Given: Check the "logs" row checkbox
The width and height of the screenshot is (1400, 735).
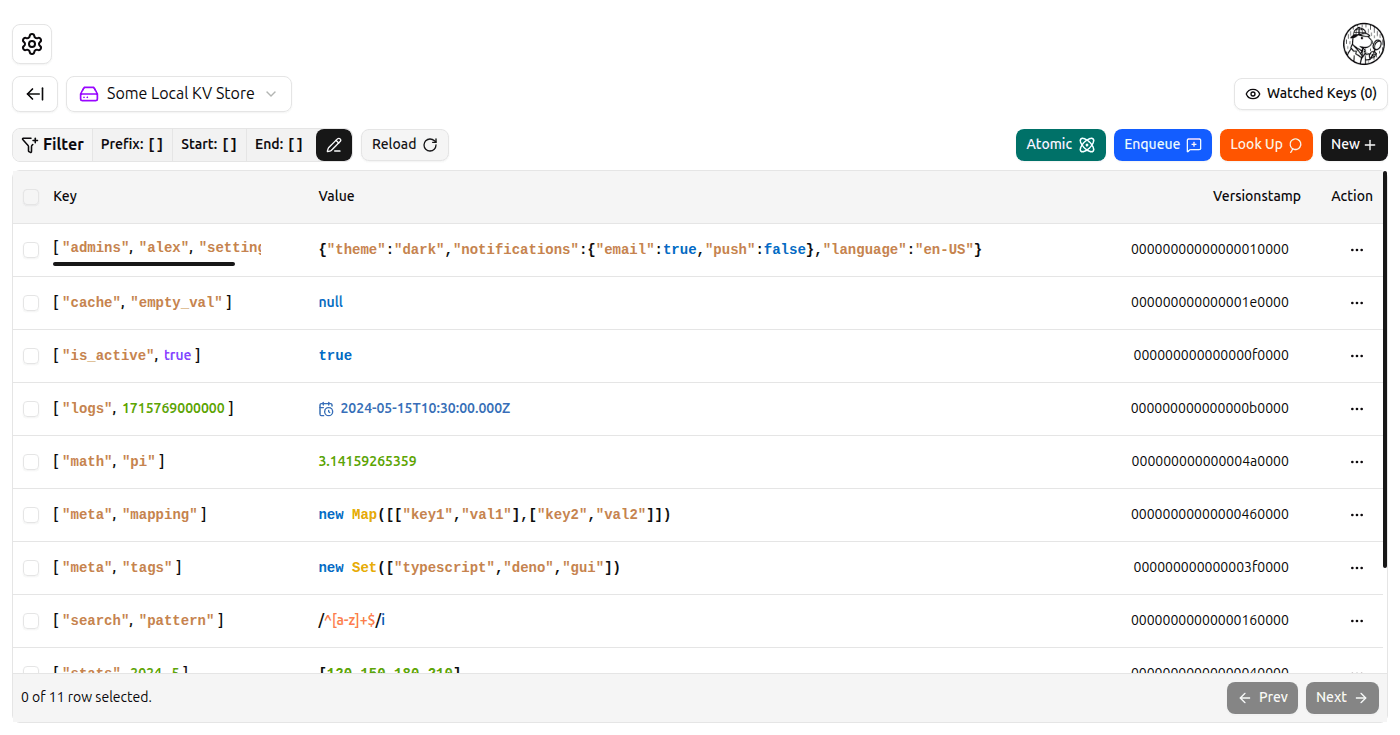Looking at the screenshot, I should pos(31,409).
